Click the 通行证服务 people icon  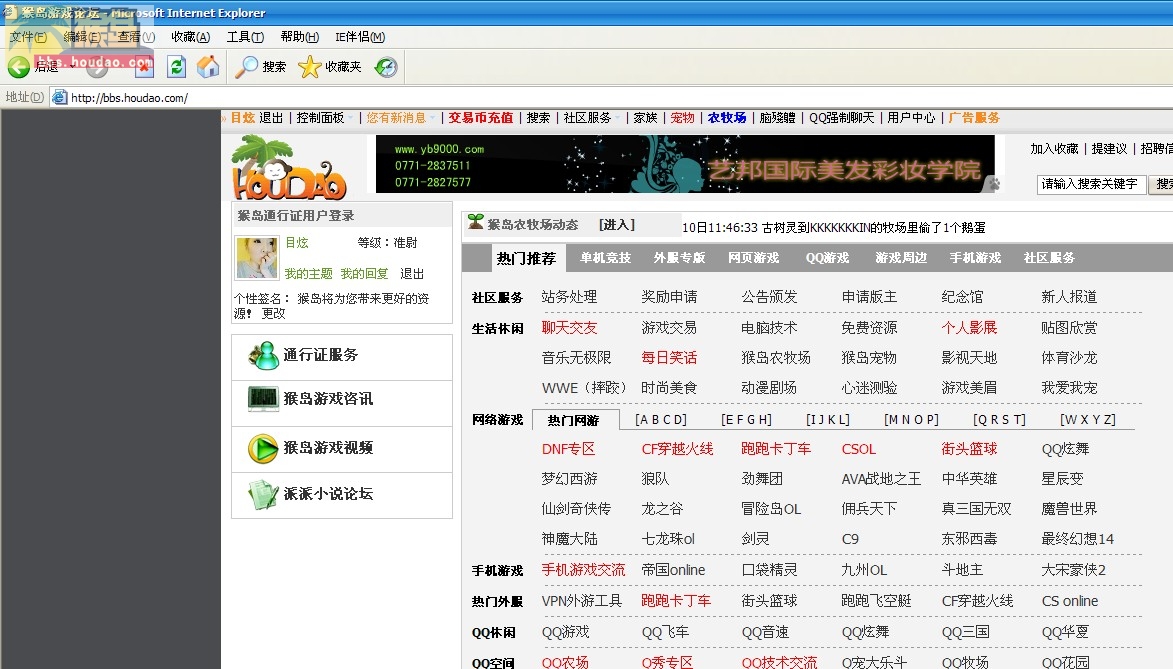point(263,355)
